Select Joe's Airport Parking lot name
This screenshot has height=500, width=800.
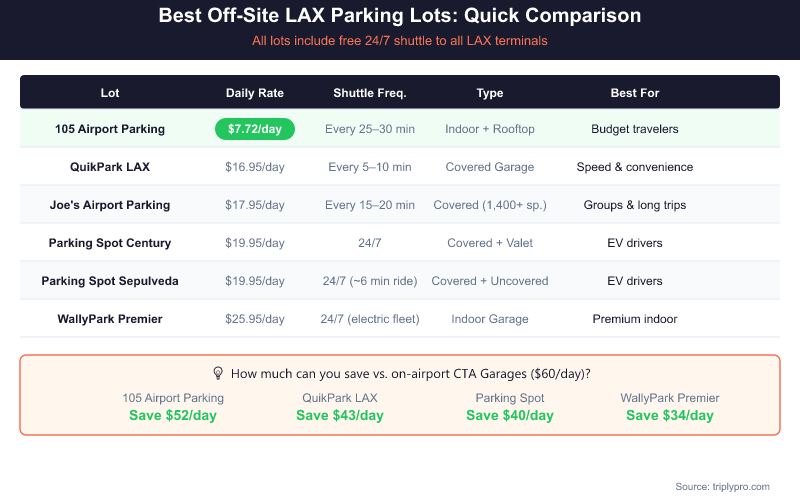tap(110, 205)
